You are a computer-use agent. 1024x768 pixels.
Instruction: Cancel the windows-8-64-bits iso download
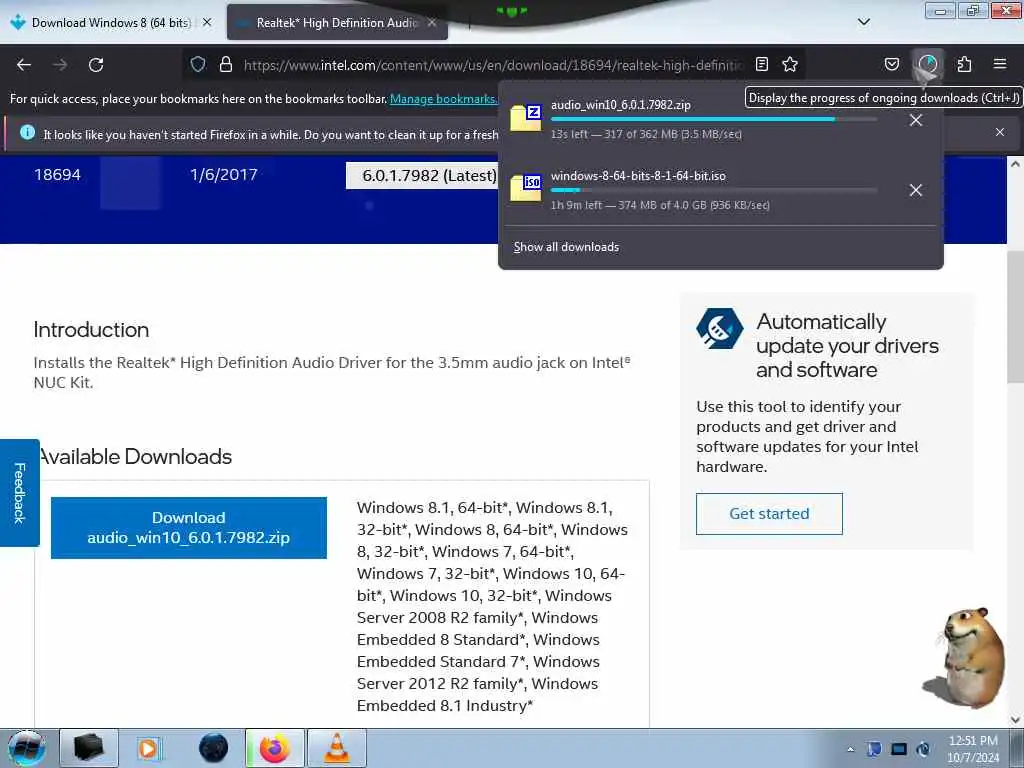tap(916, 190)
